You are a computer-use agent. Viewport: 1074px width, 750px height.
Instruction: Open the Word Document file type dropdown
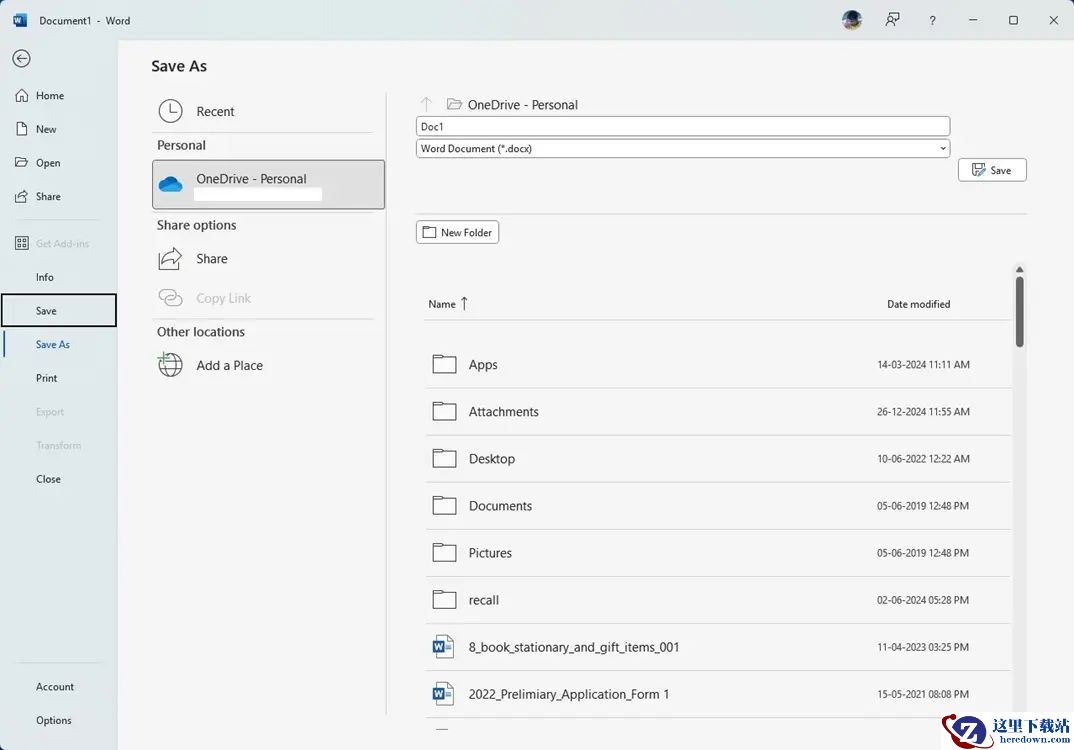click(682, 149)
